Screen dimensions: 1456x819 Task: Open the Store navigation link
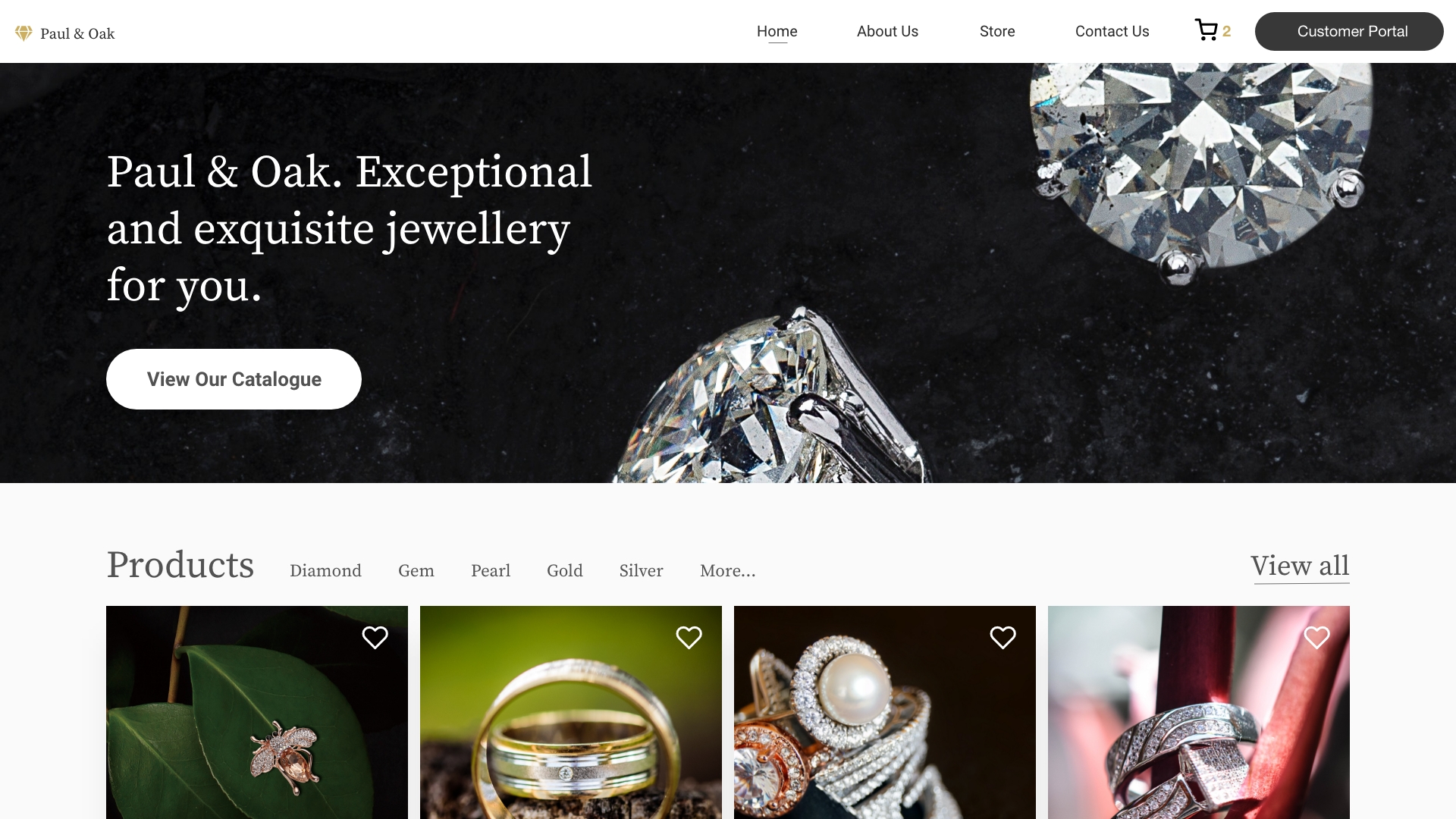click(x=996, y=31)
